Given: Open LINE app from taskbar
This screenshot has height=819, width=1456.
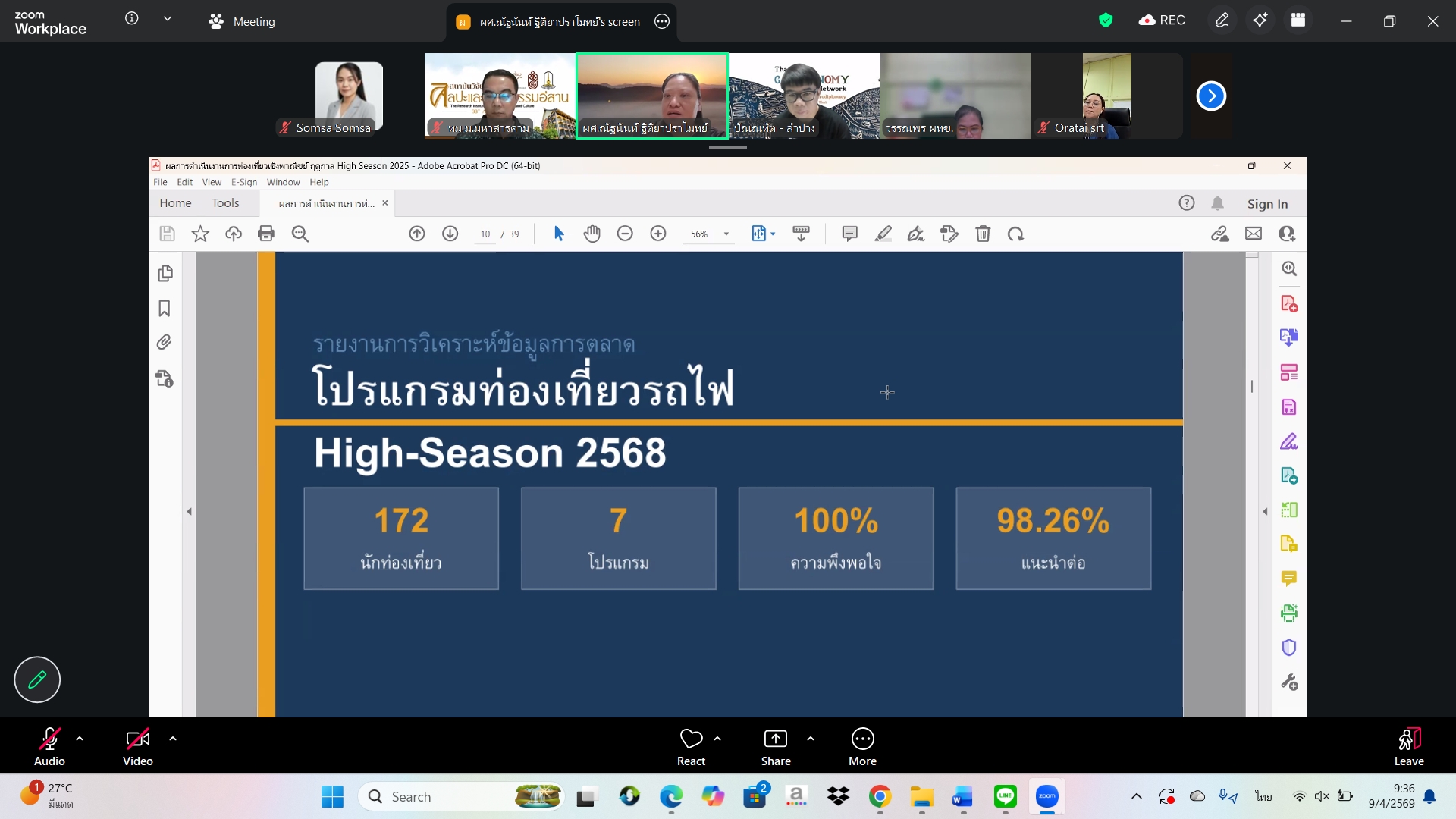Looking at the screenshot, I should (1005, 796).
